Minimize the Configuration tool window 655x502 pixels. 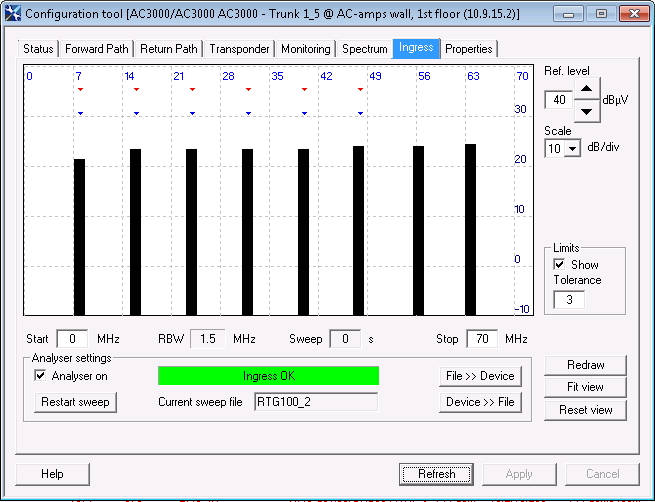(568, 14)
